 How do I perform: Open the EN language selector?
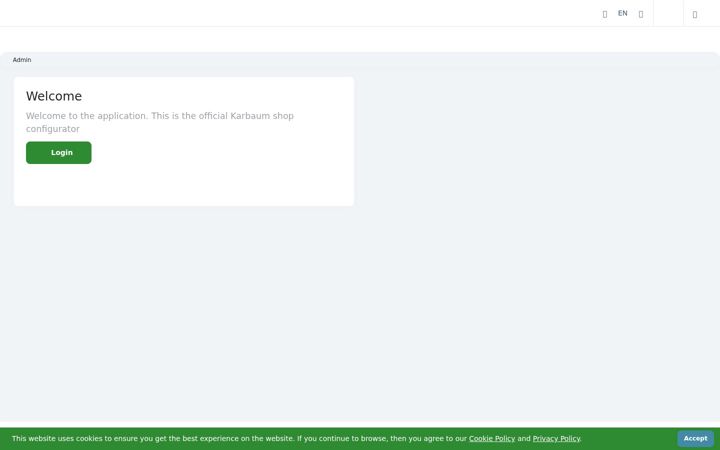622,13
